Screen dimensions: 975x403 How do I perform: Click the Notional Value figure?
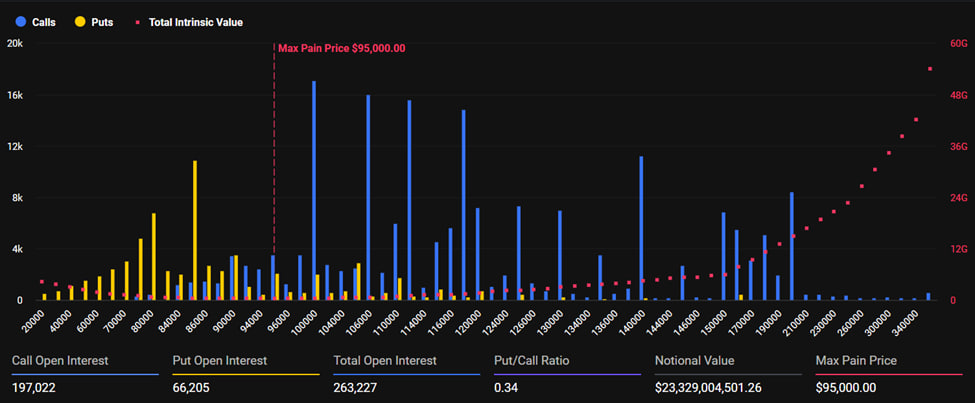point(708,388)
